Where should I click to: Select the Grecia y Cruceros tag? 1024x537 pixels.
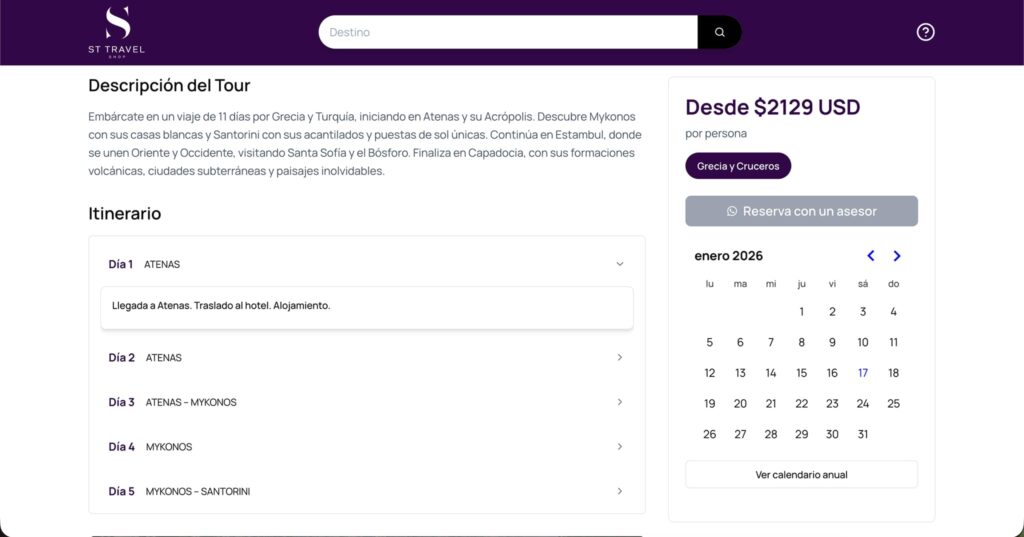pyautogui.click(x=738, y=166)
